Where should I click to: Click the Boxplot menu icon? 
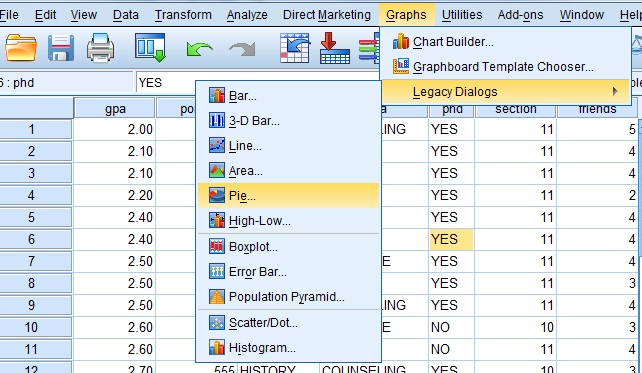click(217, 246)
